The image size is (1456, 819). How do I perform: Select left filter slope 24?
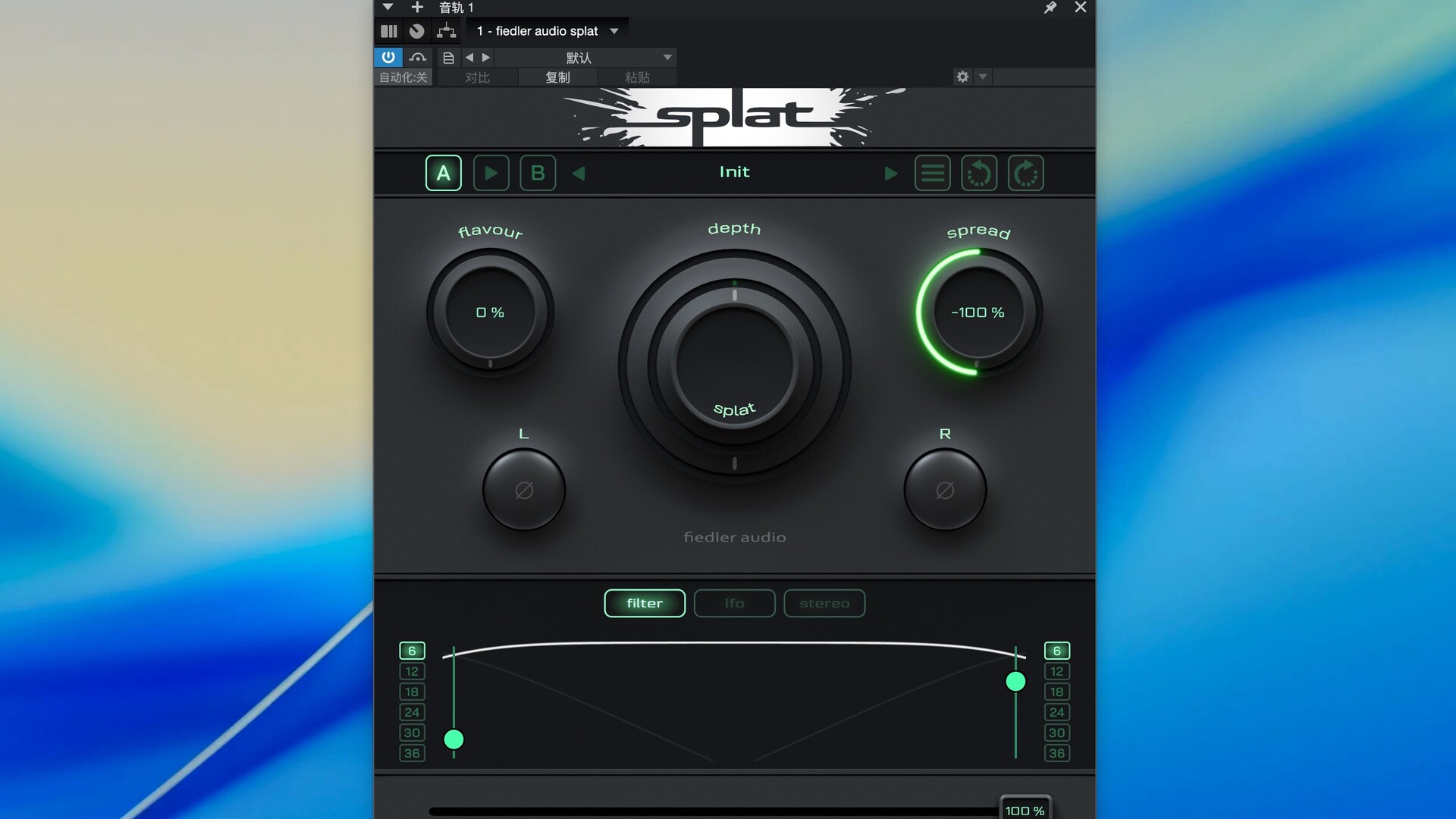point(412,712)
